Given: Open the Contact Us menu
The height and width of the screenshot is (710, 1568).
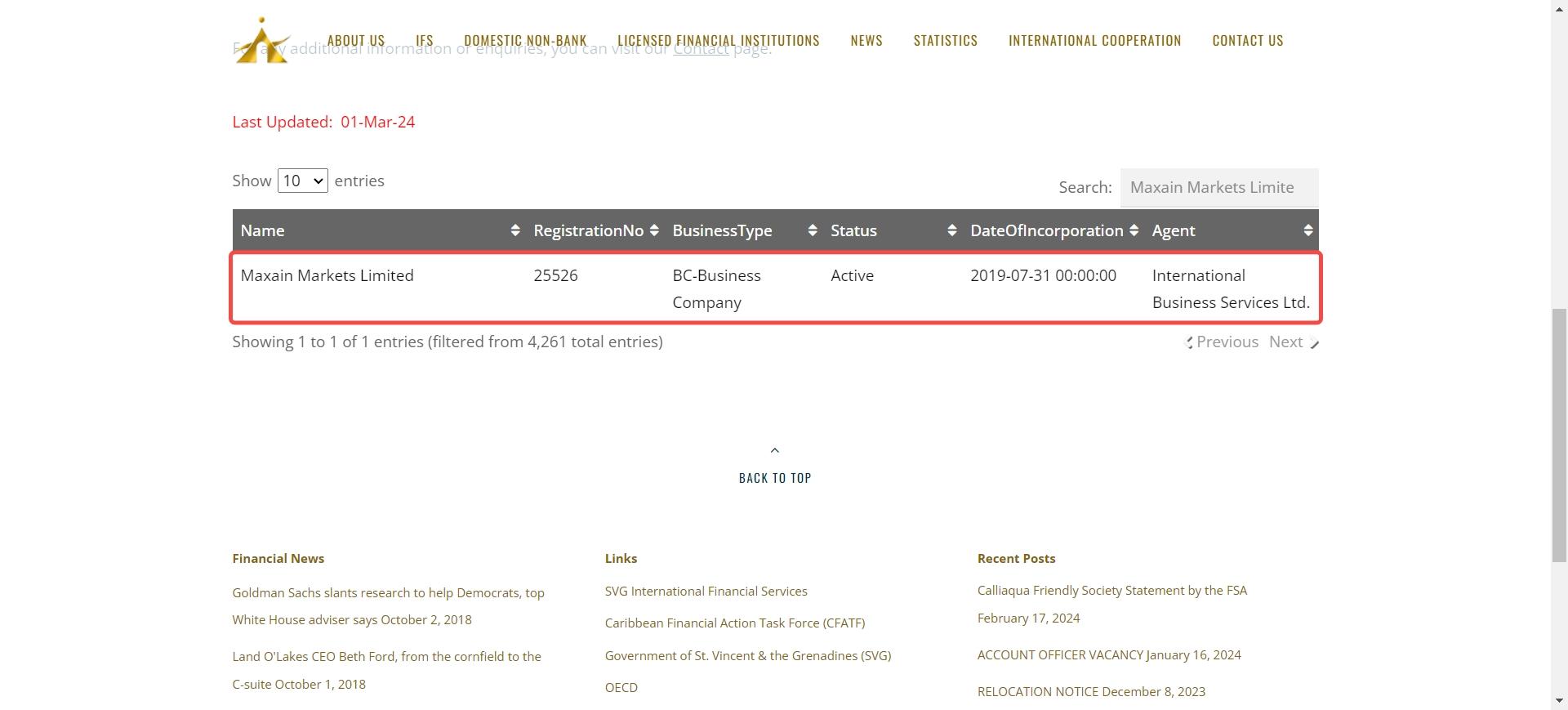Looking at the screenshot, I should (x=1248, y=41).
